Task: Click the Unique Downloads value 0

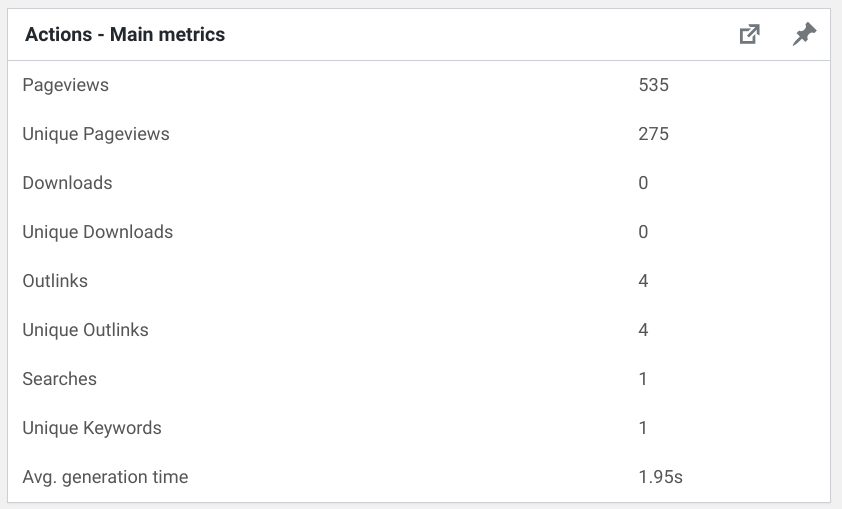Action: tap(643, 232)
